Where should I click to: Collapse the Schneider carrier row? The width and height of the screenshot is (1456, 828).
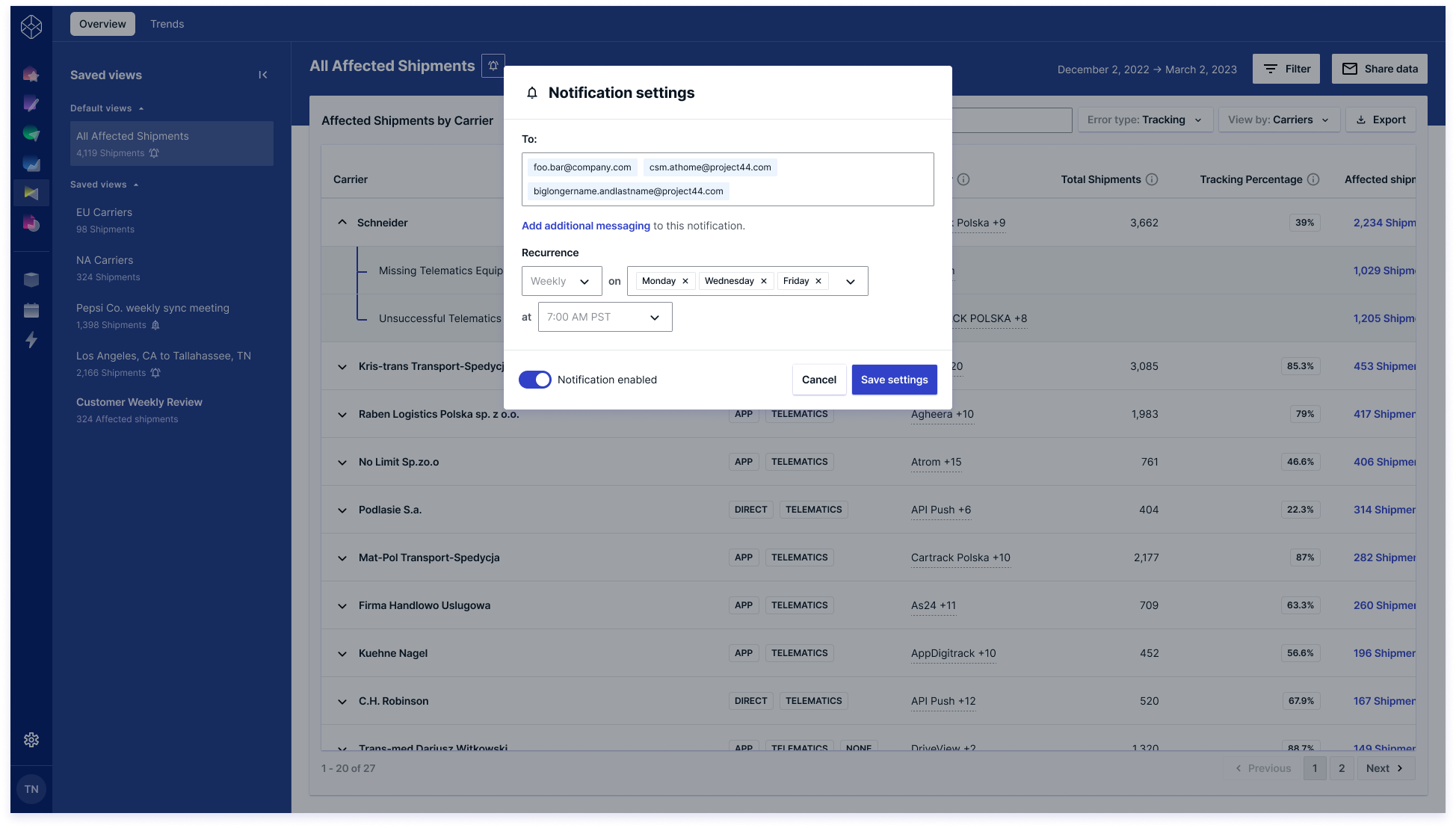(x=342, y=223)
